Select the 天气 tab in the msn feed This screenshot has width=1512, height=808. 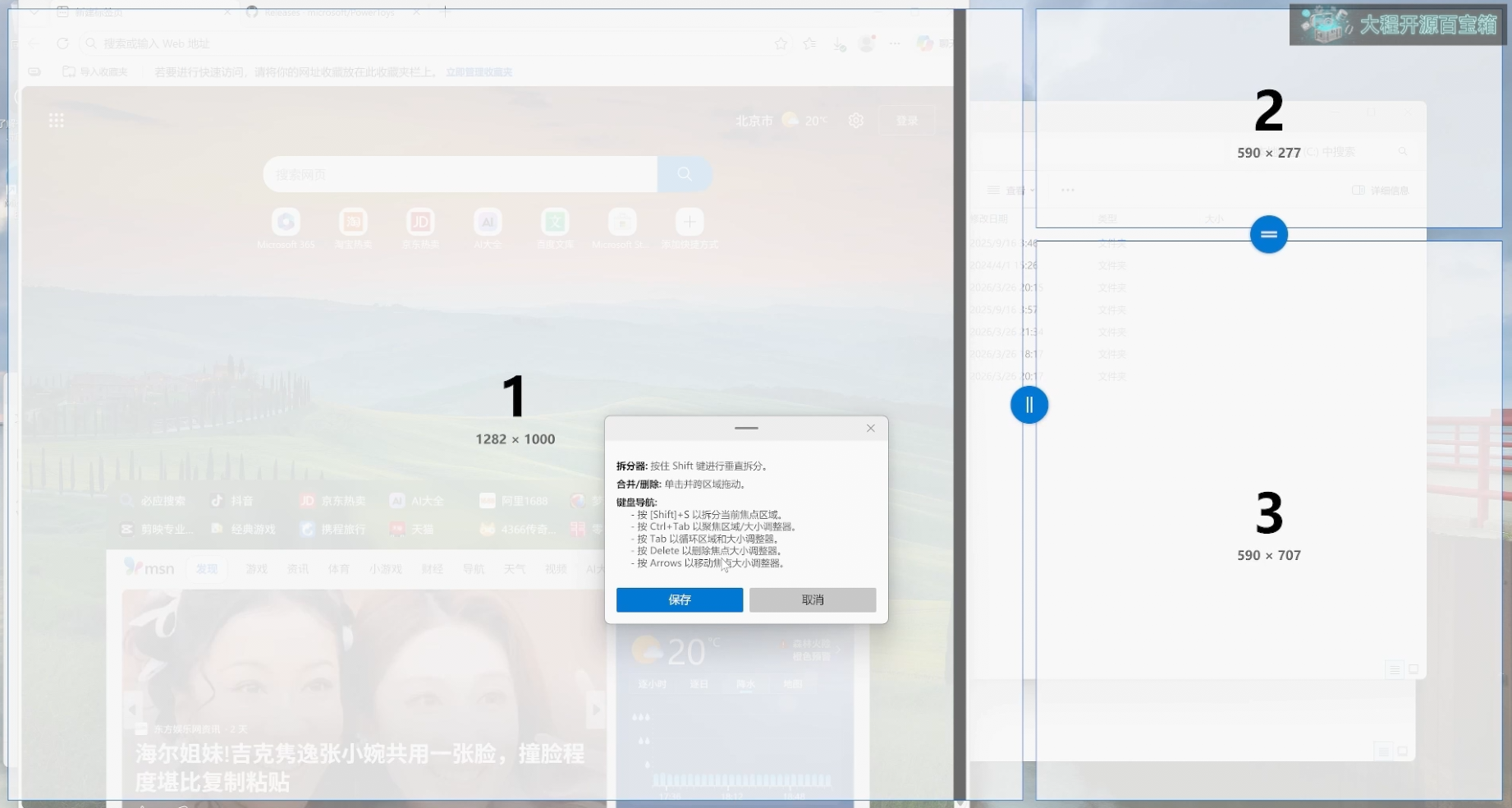click(515, 569)
